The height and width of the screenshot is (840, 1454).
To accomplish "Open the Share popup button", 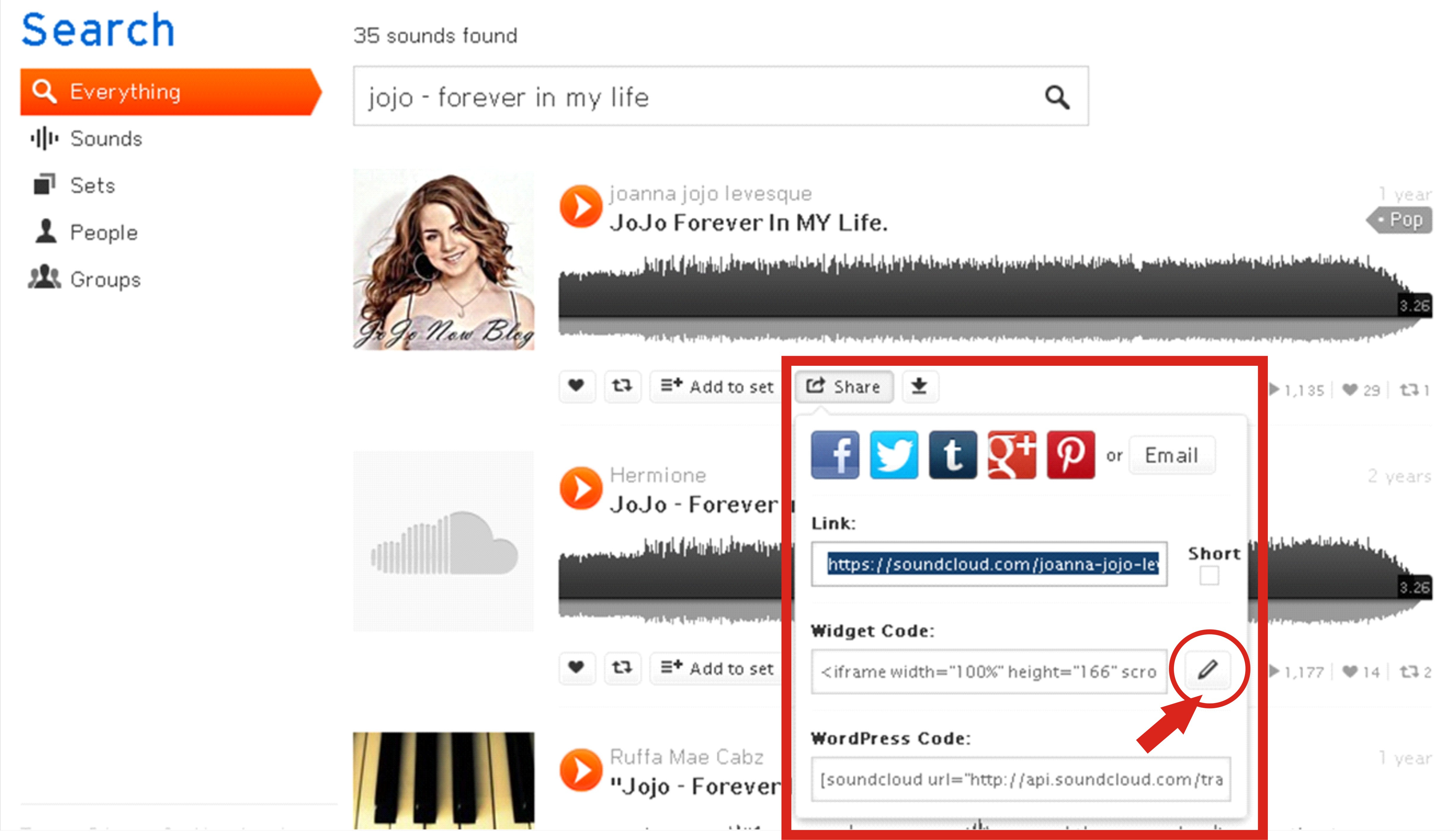I will click(x=844, y=386).
